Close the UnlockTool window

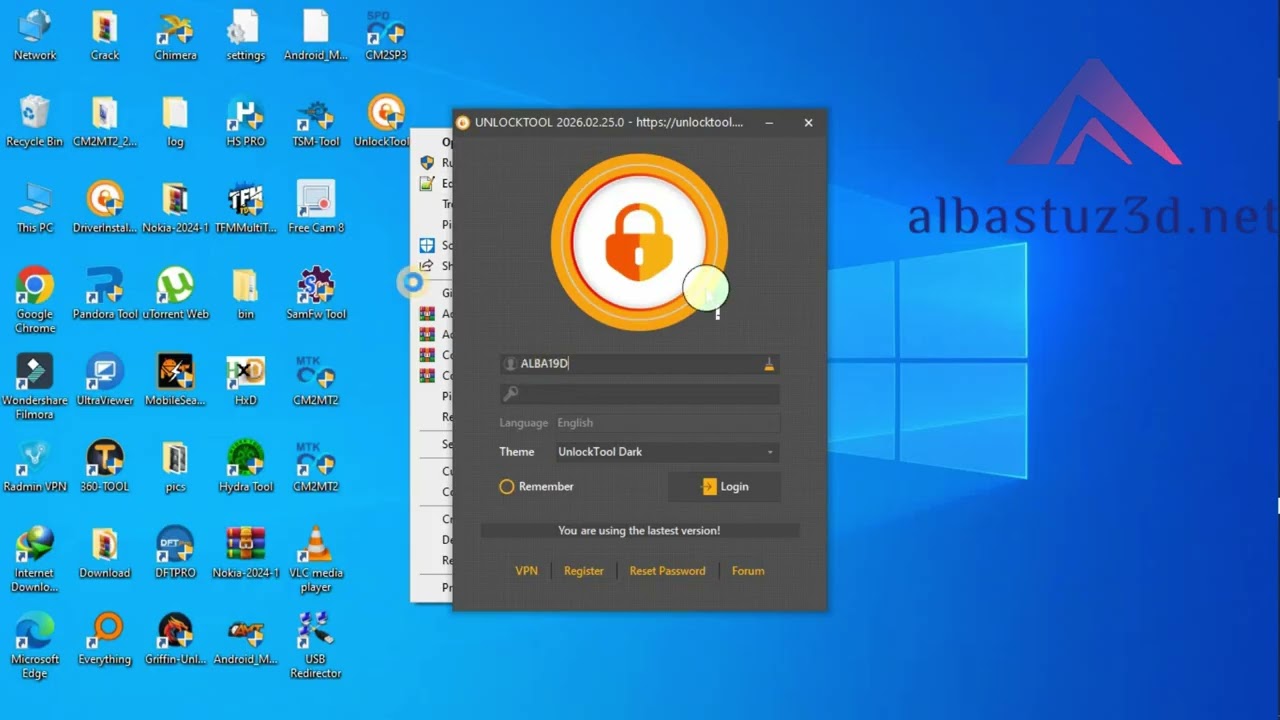point(808,123)
